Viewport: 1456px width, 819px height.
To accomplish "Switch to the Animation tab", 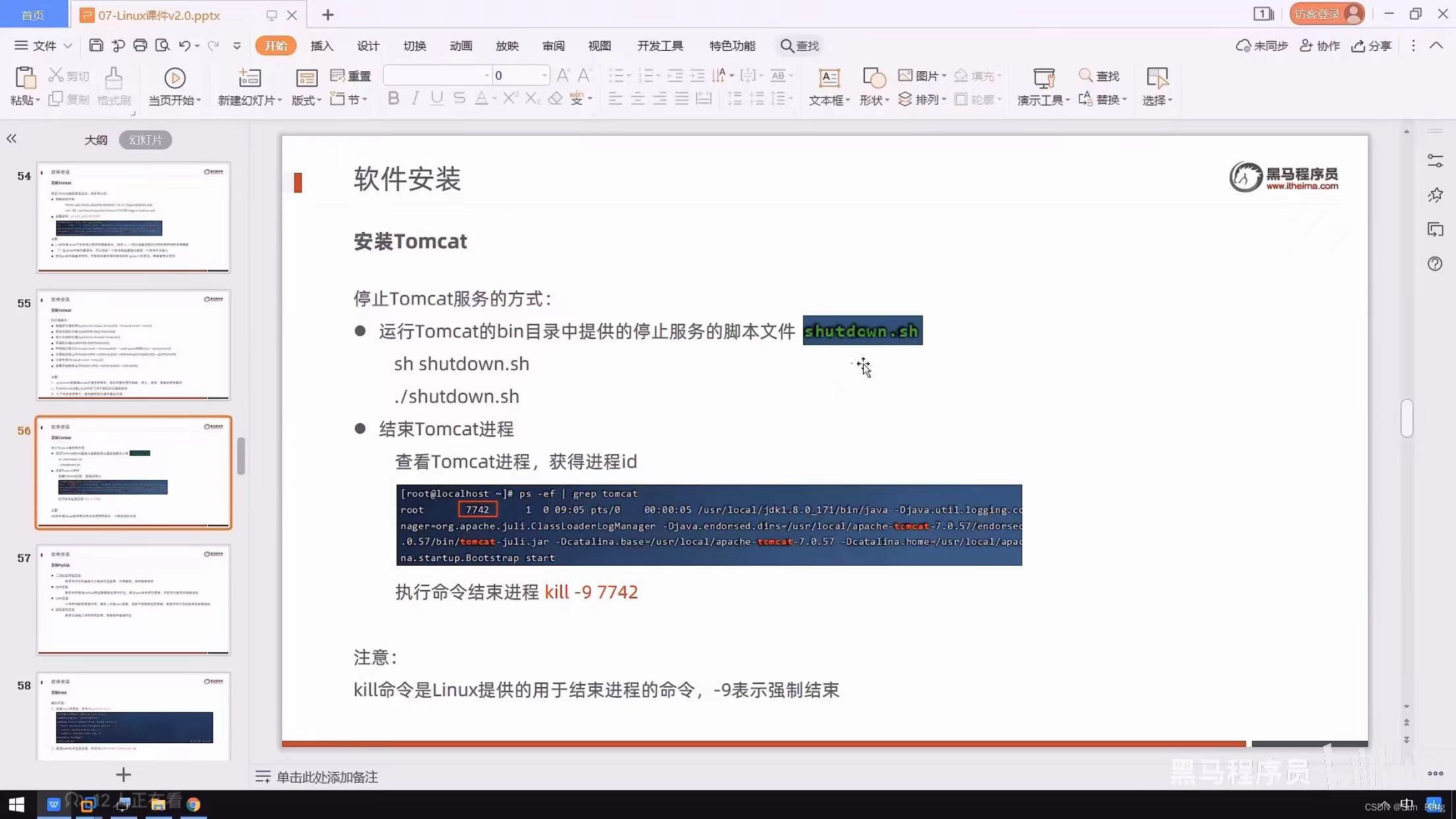I will coord(461,45).
